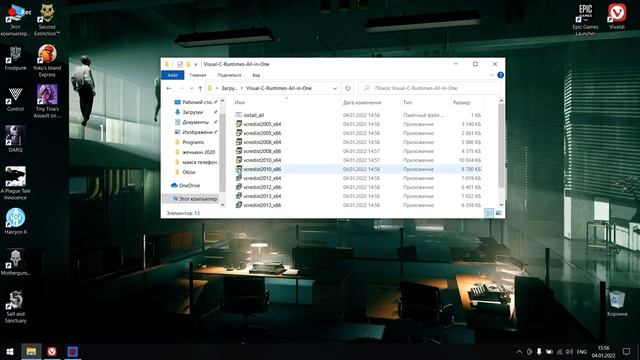
Task: Launch the Halcyon 6 shortcut
Action: point(16,221)
